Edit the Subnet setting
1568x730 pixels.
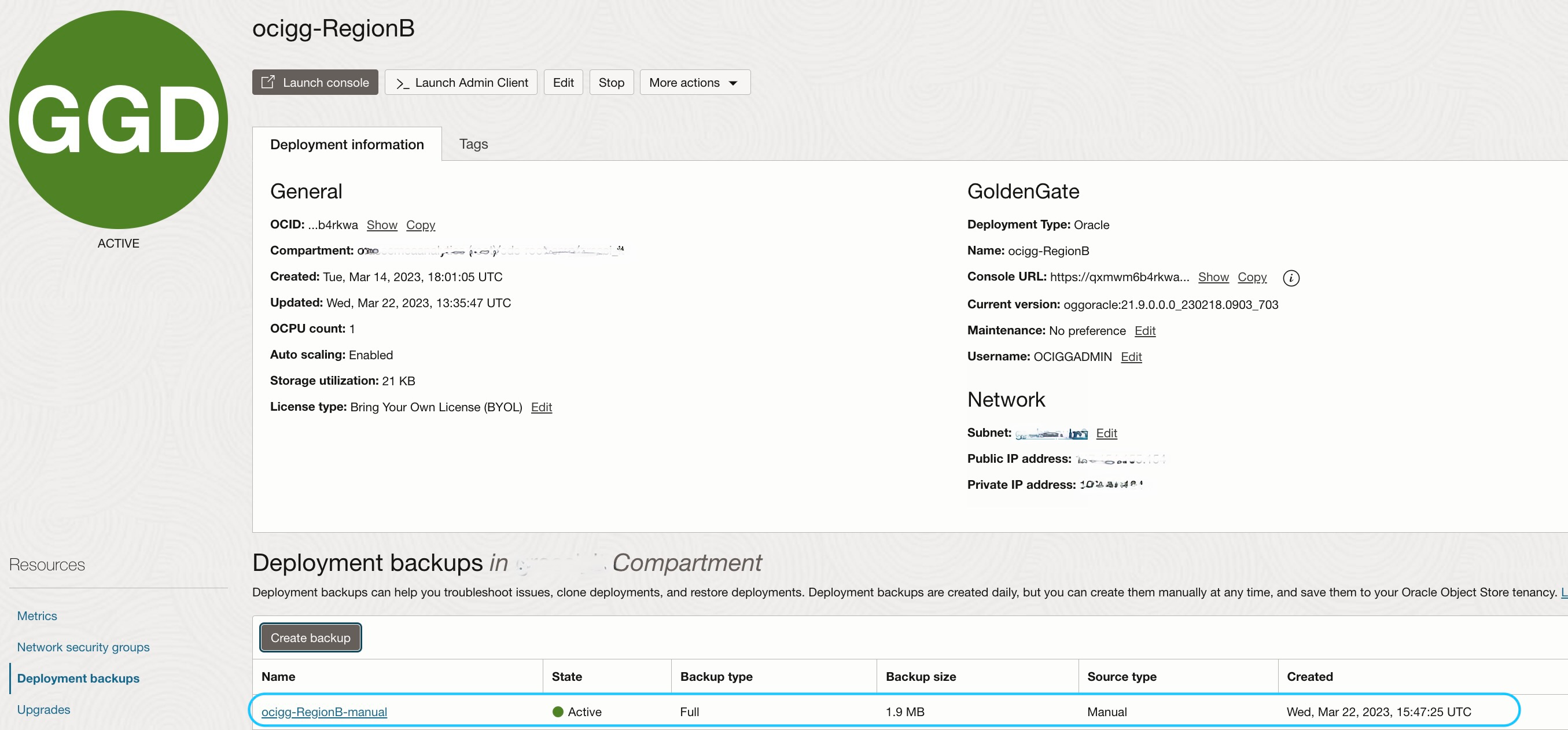point(1106,433)
